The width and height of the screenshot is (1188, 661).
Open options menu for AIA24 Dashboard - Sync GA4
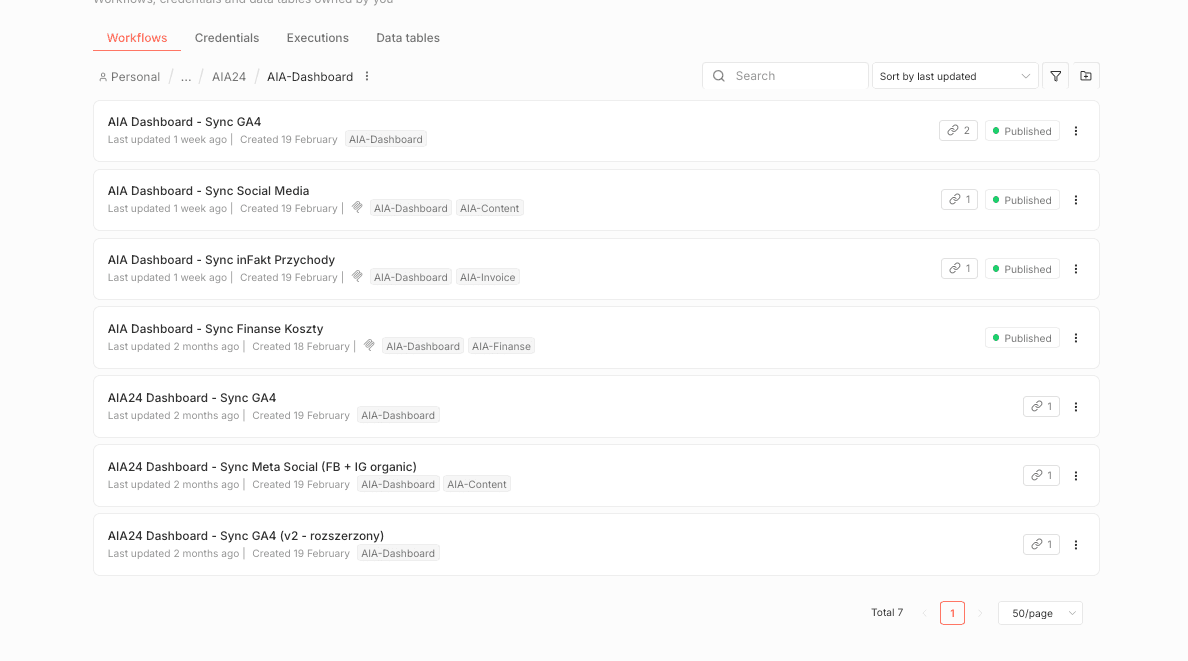tap(1076, 407)
